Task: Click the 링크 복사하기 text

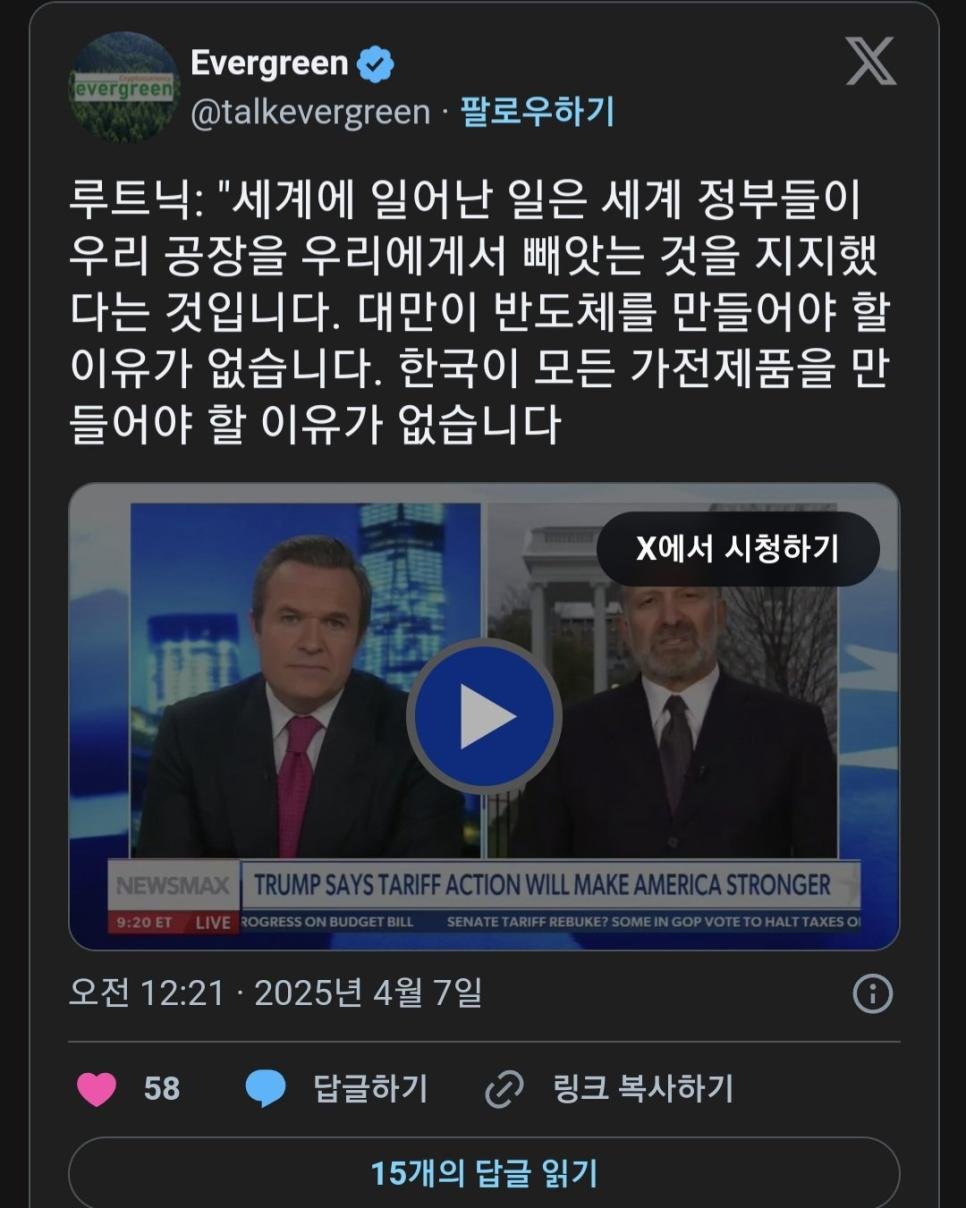Action: click(643, 1088)
